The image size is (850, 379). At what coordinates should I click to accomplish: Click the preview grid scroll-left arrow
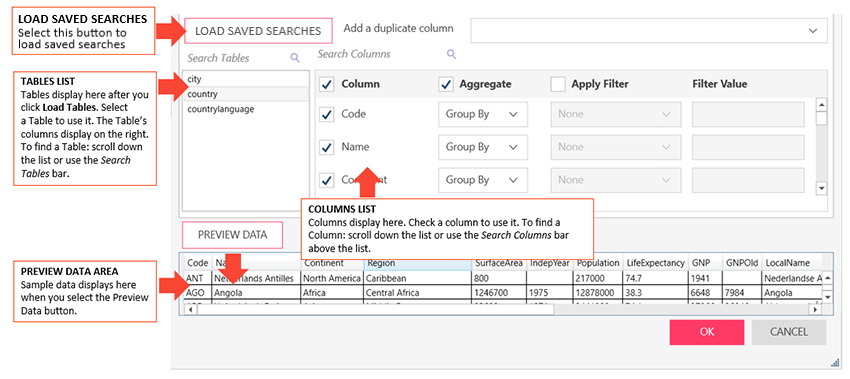coord(191,310)
